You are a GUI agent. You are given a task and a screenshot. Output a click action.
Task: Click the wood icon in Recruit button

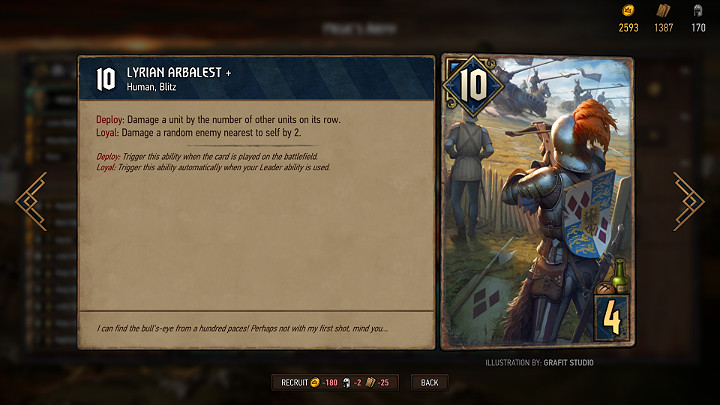coord(371,382)
